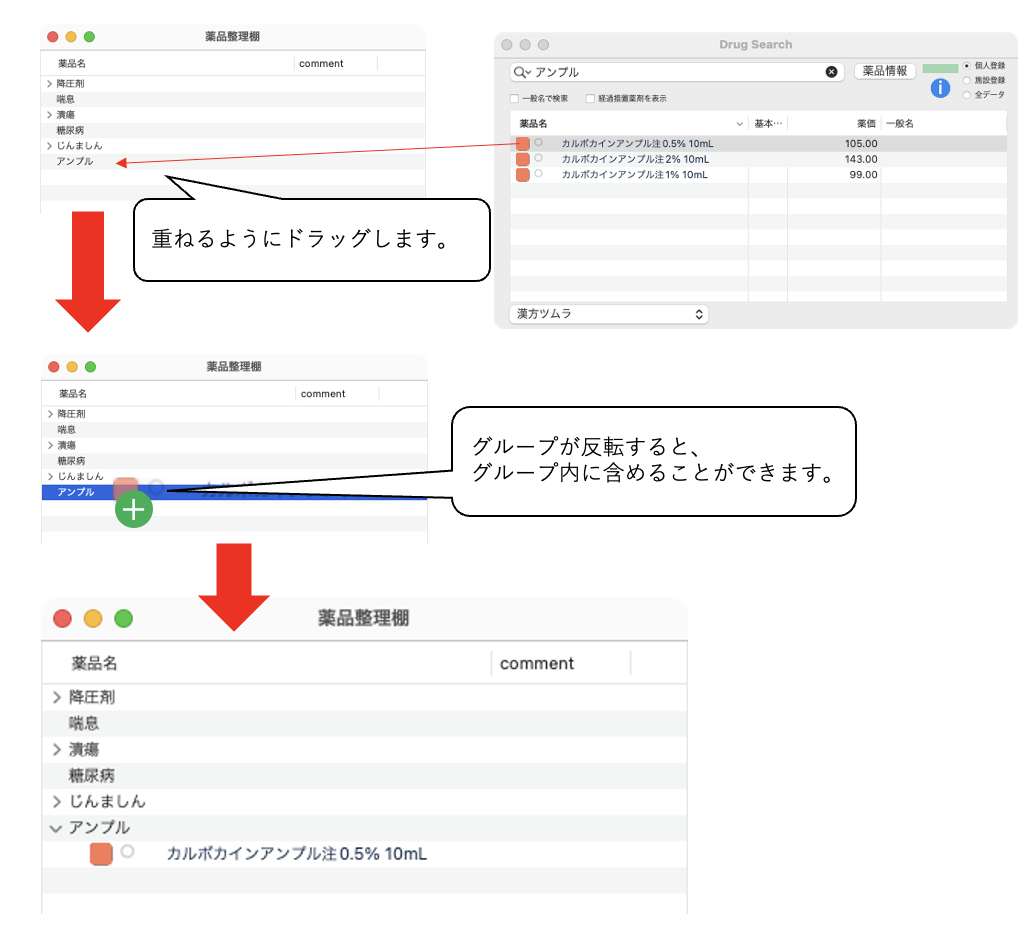The image size is (1034, 926).
Task: Click the green plus badge on the dragged row
Action: [x=133, y=509]
